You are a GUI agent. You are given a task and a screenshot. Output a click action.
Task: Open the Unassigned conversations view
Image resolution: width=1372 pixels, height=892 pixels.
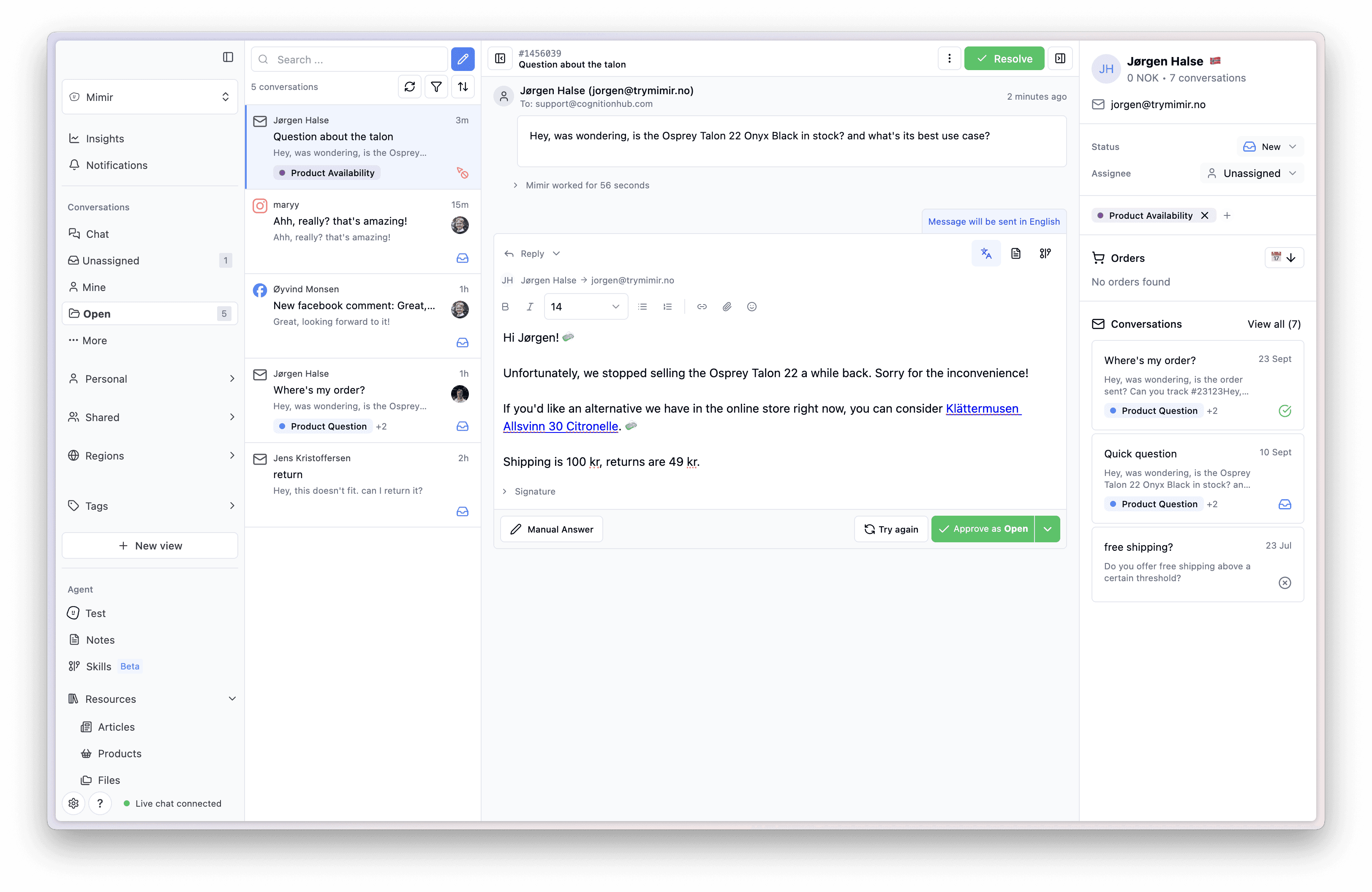click(111, 261)
